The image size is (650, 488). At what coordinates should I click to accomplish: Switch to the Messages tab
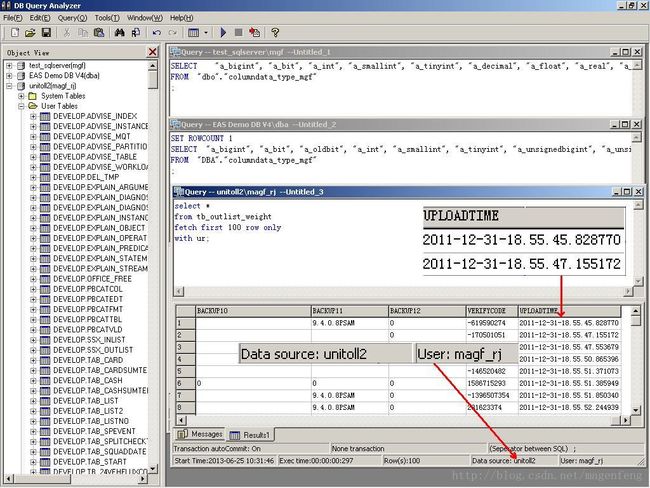(200, 434)
